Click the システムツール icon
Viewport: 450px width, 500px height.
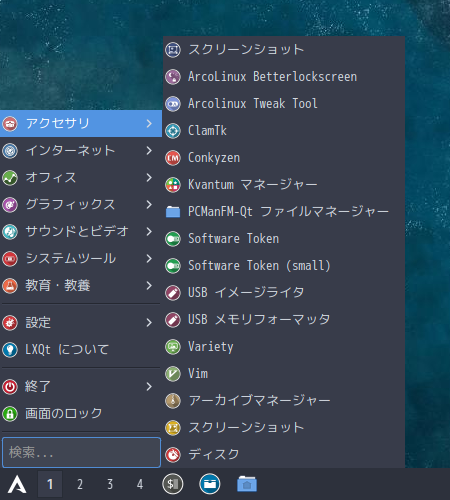(10, 259)
